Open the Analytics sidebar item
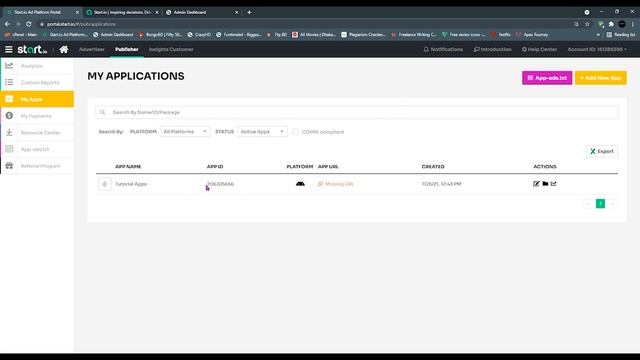Screen dimensions: 640x360 coord(37,66)
